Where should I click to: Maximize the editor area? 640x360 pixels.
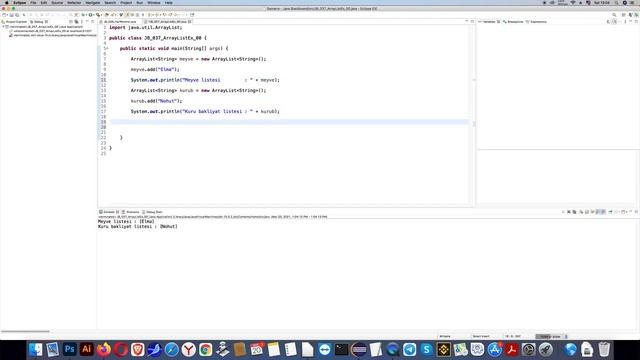[x=472, y=21]
